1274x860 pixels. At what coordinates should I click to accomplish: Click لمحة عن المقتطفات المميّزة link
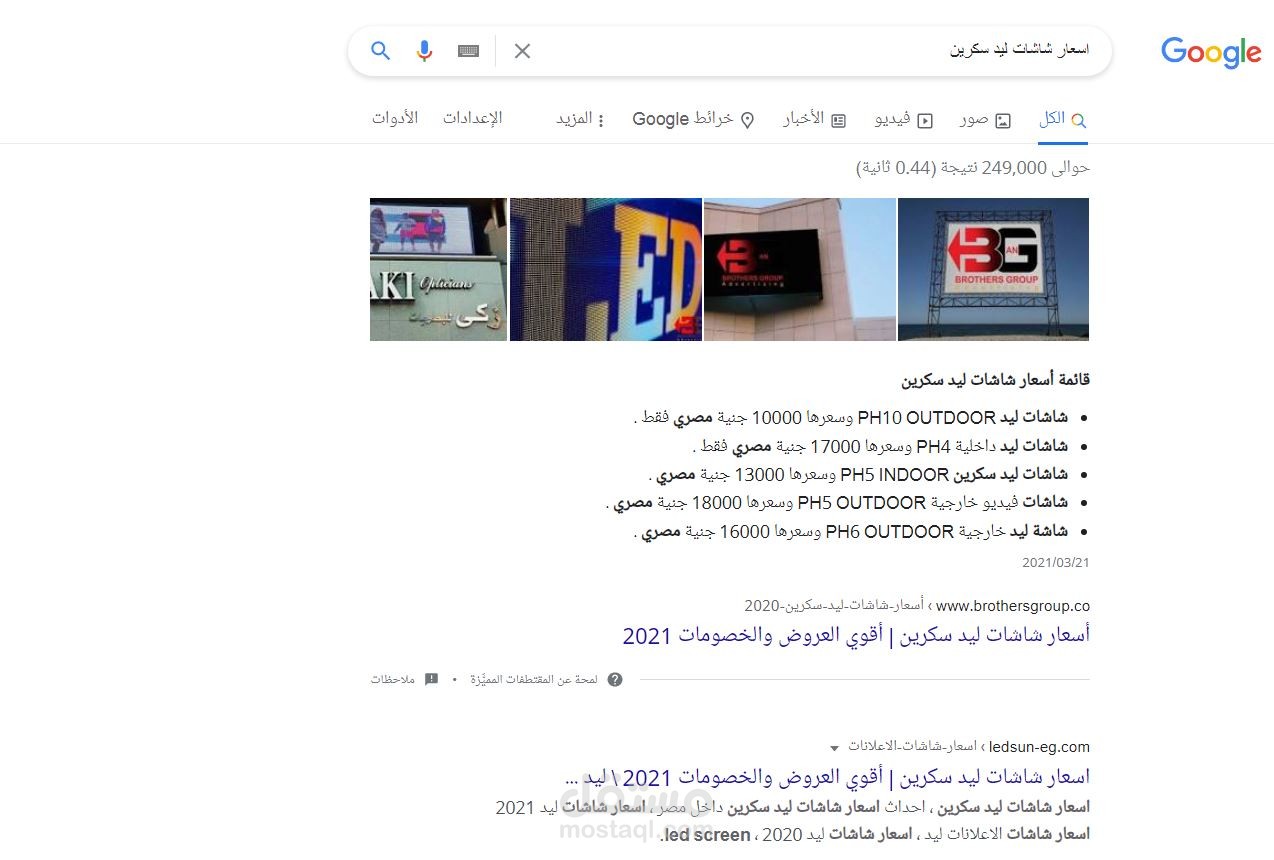534,680
